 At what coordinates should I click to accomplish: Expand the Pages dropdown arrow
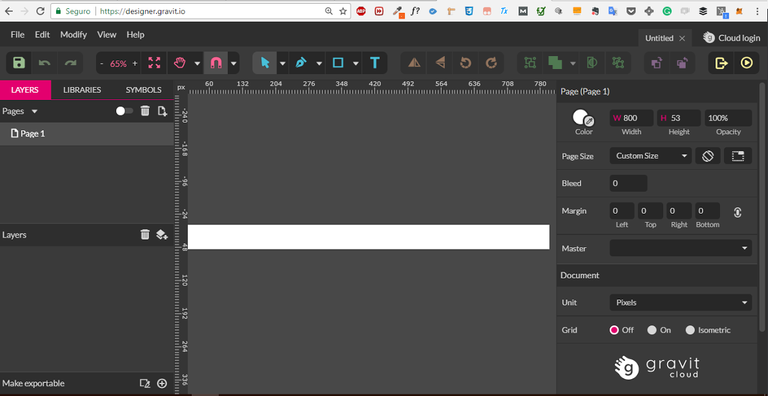click(x=34, y=111)
